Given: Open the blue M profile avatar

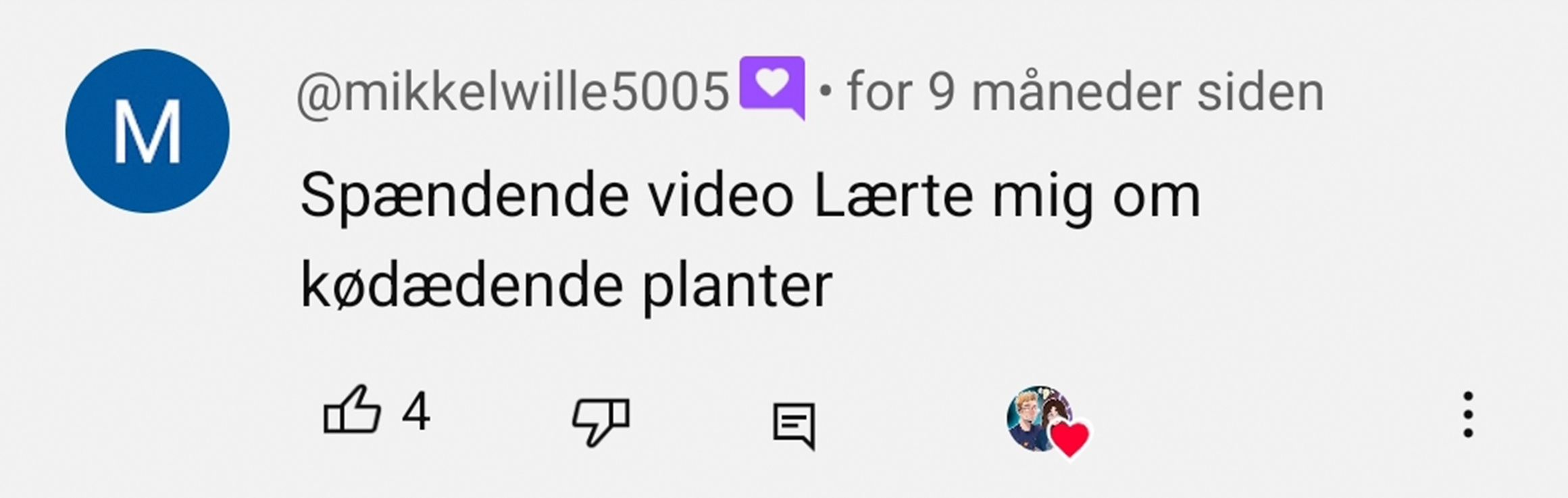Looking at the screenshot, I should (147, 131).
